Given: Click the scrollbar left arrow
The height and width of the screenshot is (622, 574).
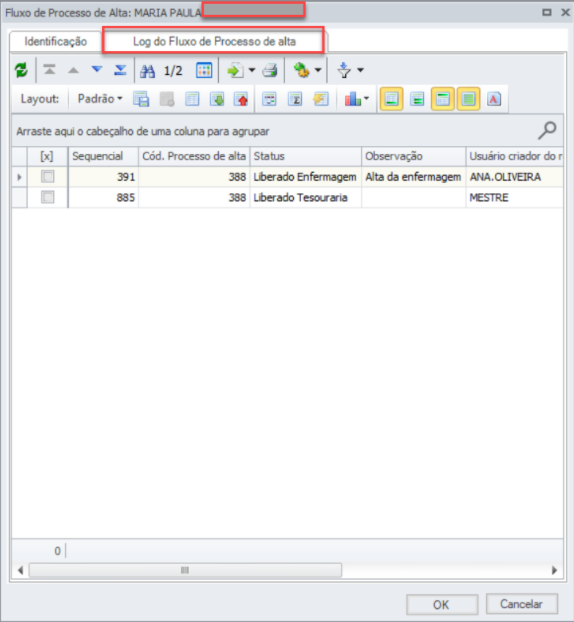Looking at the screenshot, I should (20, 570).
